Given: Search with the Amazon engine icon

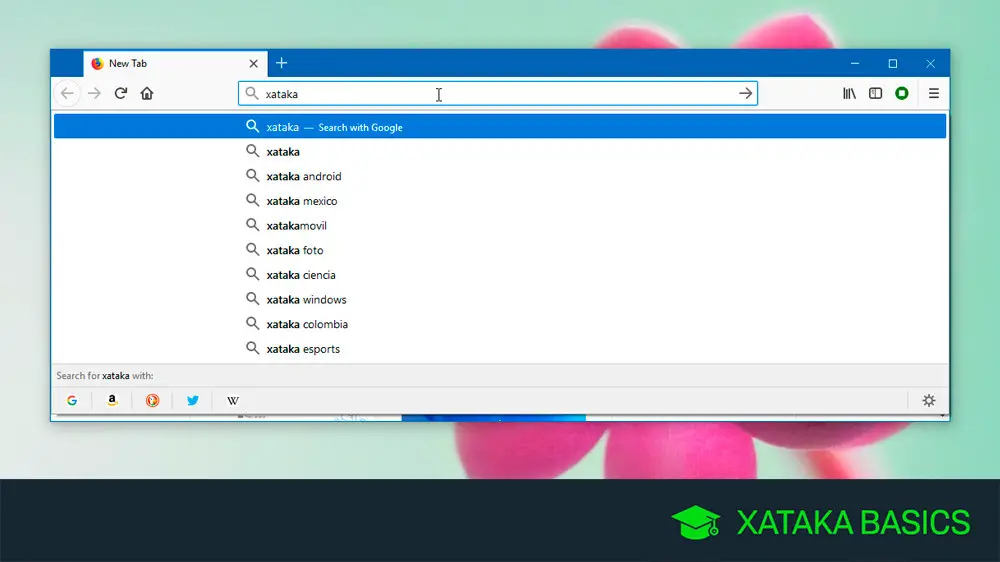Looking at the screenshot, I should tap(112, 401).
